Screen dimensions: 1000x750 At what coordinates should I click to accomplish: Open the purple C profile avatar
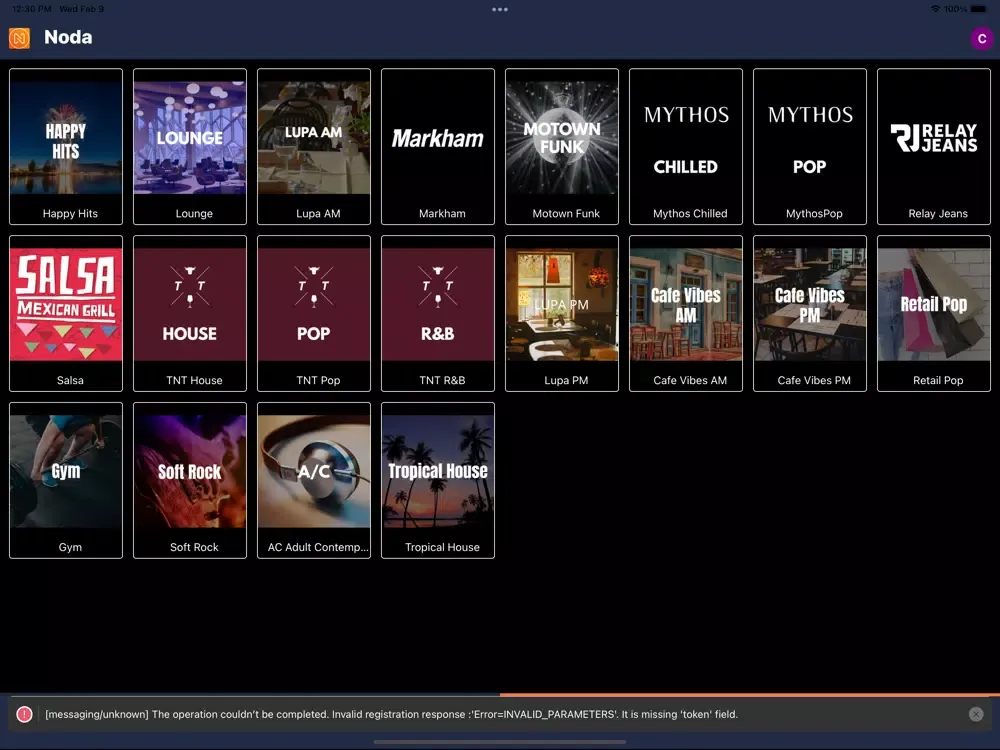[982, 38]
